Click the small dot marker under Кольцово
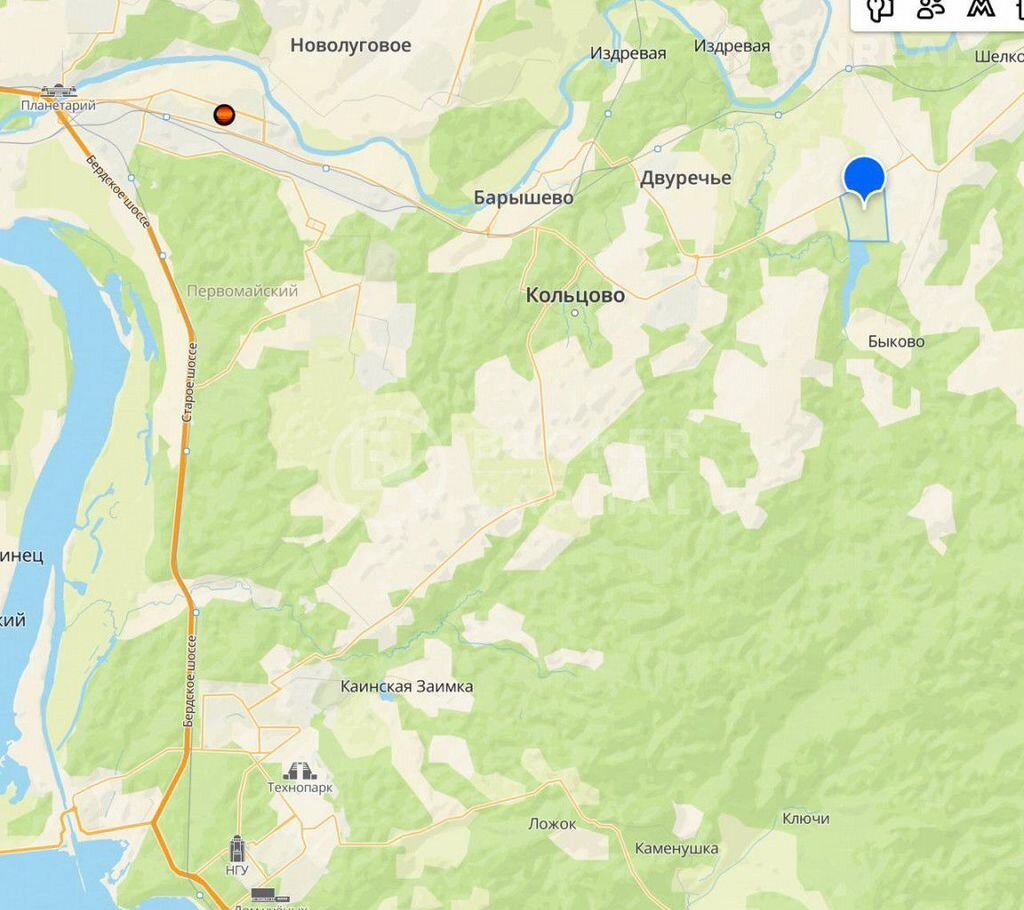Image resolution: width=1024 pixels, height=910 pixels. [x=575, y=313]
